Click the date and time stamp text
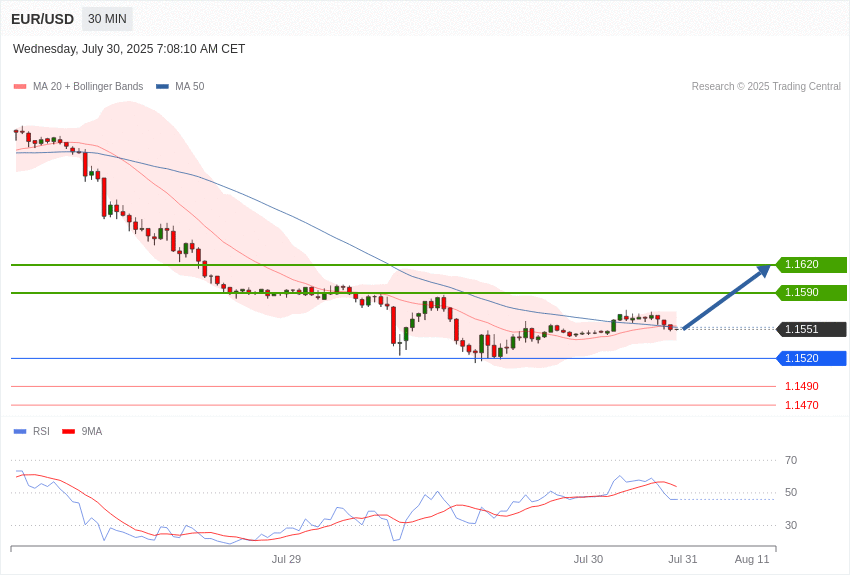Image resolution: width=850 pixels, height=576 pixels. 129,49
